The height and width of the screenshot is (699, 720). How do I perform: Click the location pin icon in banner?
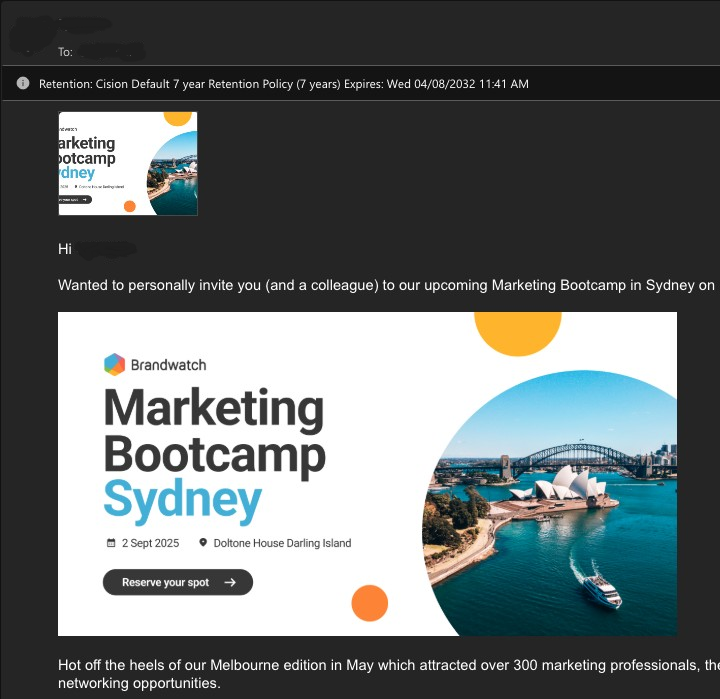click(x=203, y=542)
